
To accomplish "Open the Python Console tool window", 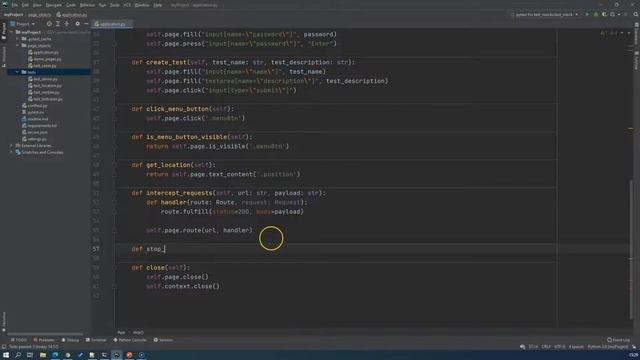I will (x=130, y=340).
